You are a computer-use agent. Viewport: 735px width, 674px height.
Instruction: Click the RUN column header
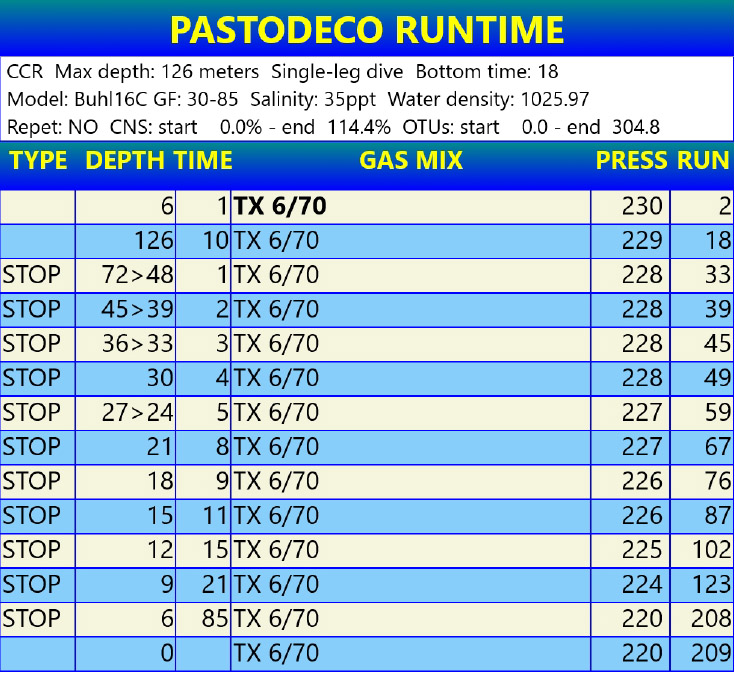pyautogui.click(x=703, y=161)
